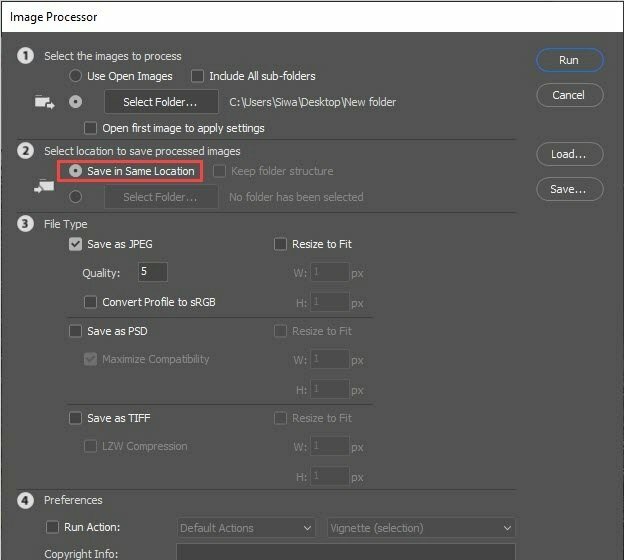Click the 'File Type' section heading
624x560 pixels.
tap(66, 224)
